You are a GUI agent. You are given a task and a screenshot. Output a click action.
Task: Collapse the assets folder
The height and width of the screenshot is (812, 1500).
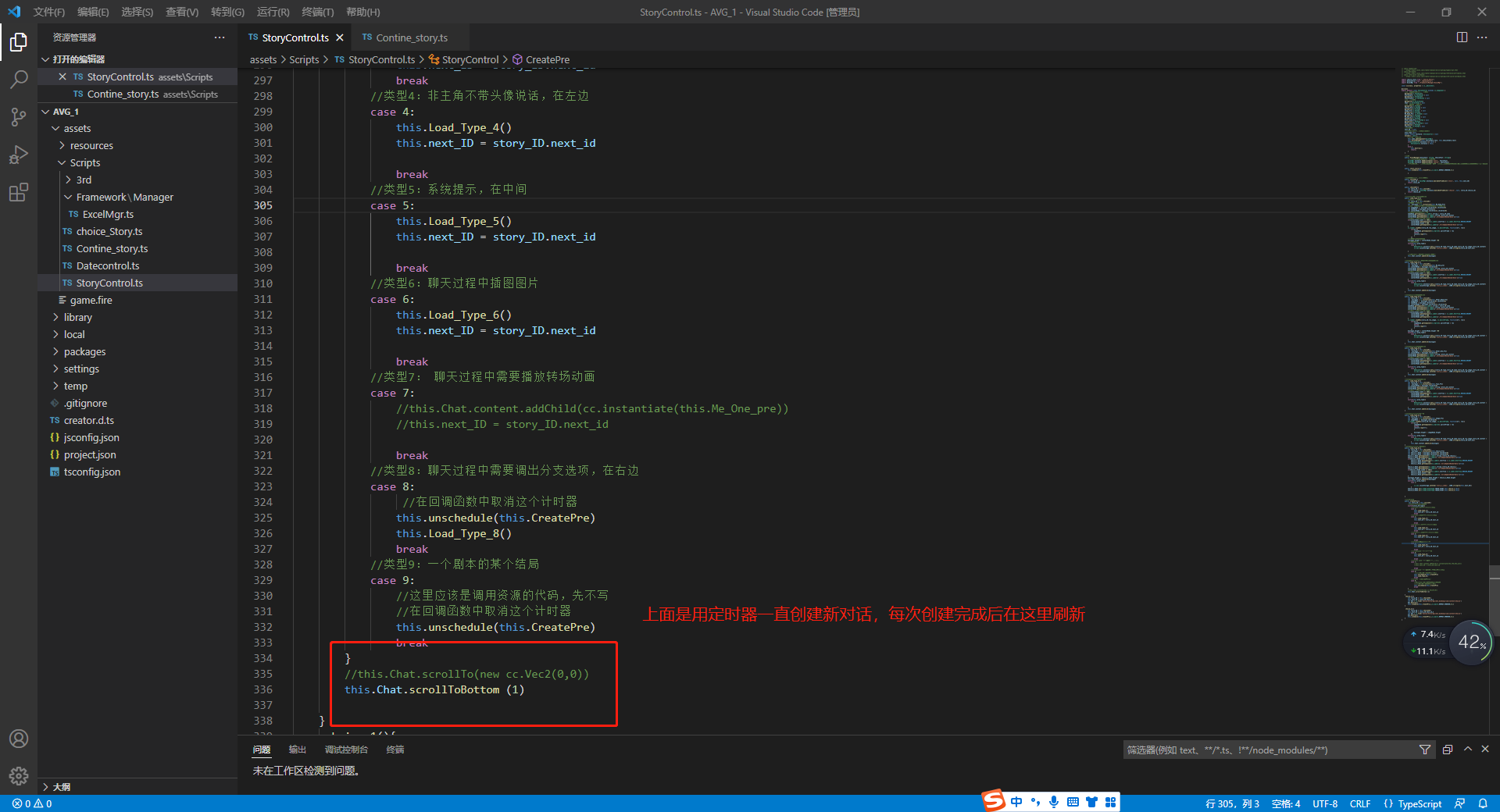click(55, 129)
